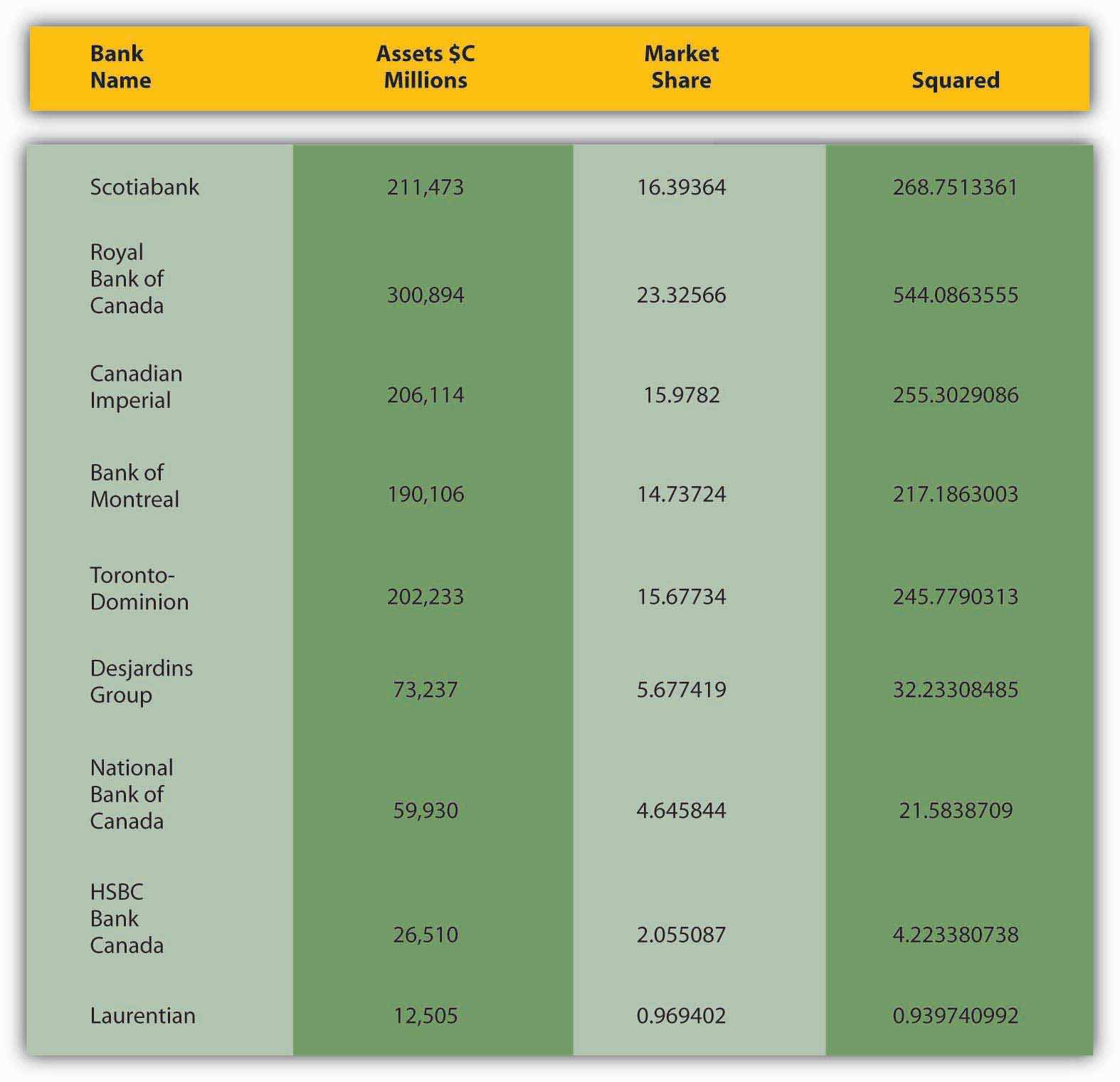Click the Assets $C Millions header
This screenshot has height=1082, width=1120.
click(x=426, y=67)
